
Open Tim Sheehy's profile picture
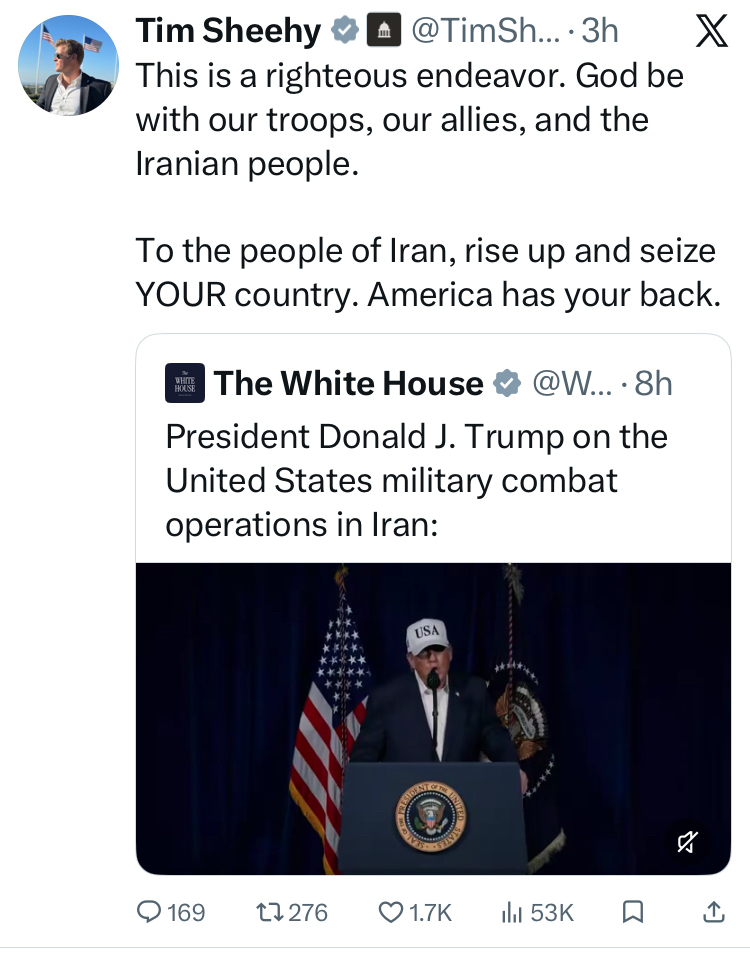pyautogui.click(x=68, y=65)
